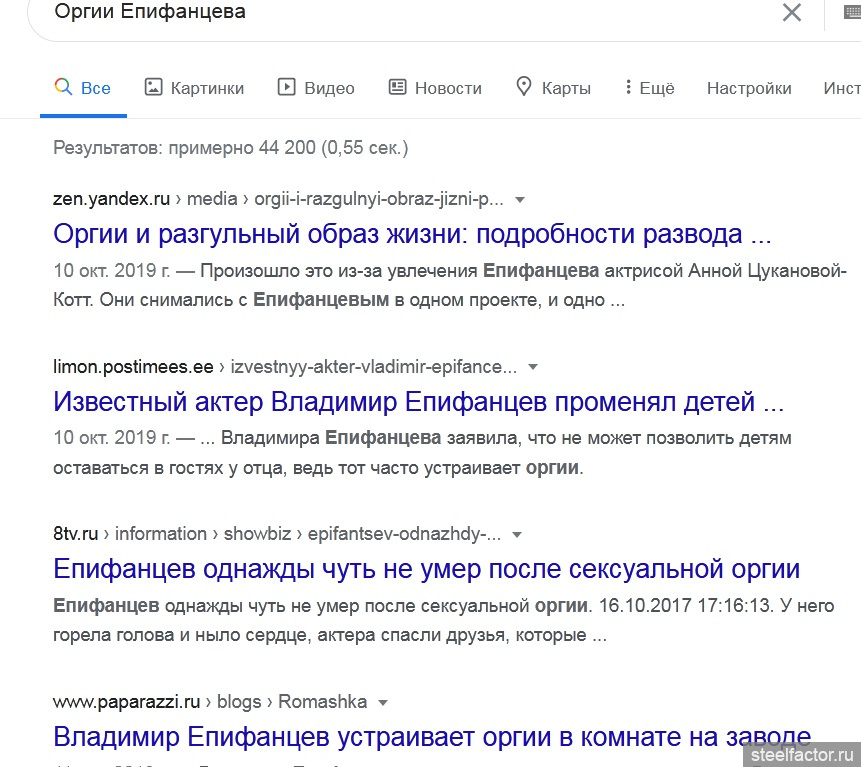Open result 'Известный актер Владимир Епифанцев променял детей'
This screenshot has height=767, width=861.
point(418,402)
